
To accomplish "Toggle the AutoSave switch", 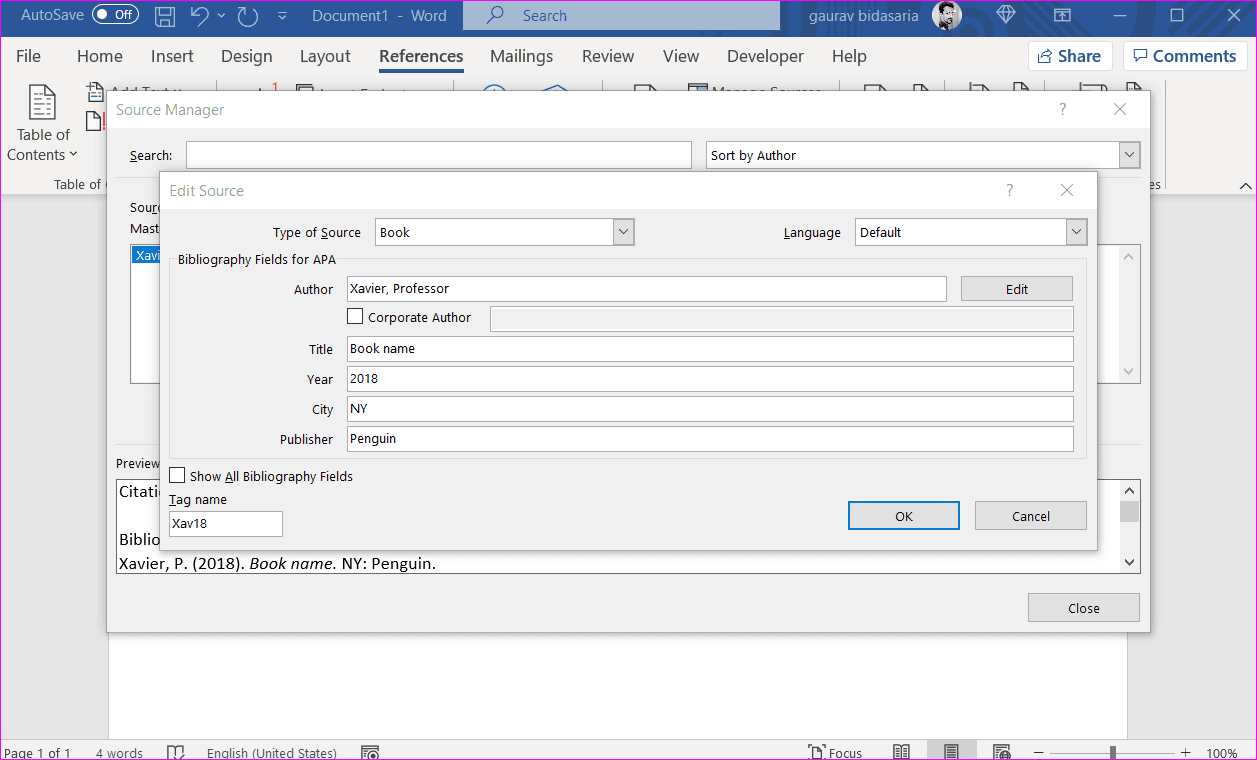I will (x=115, y=15).
